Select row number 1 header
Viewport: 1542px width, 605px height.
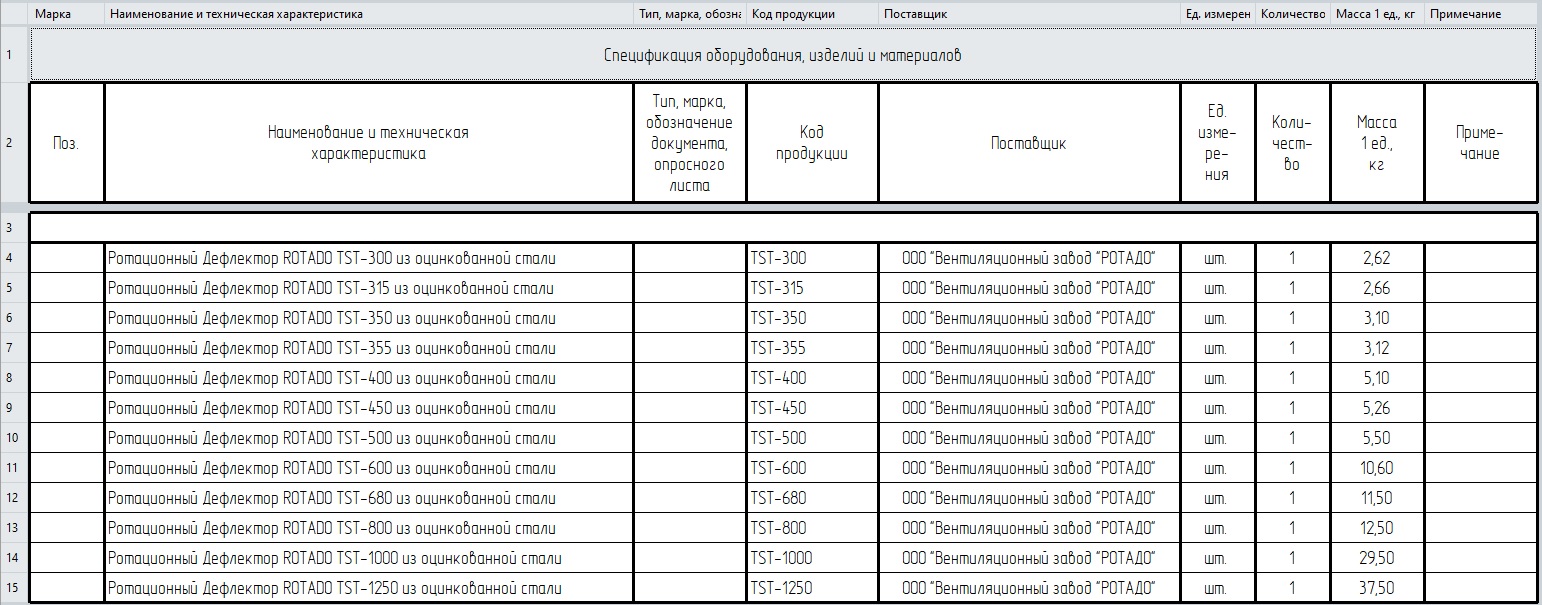pos(15,55)
